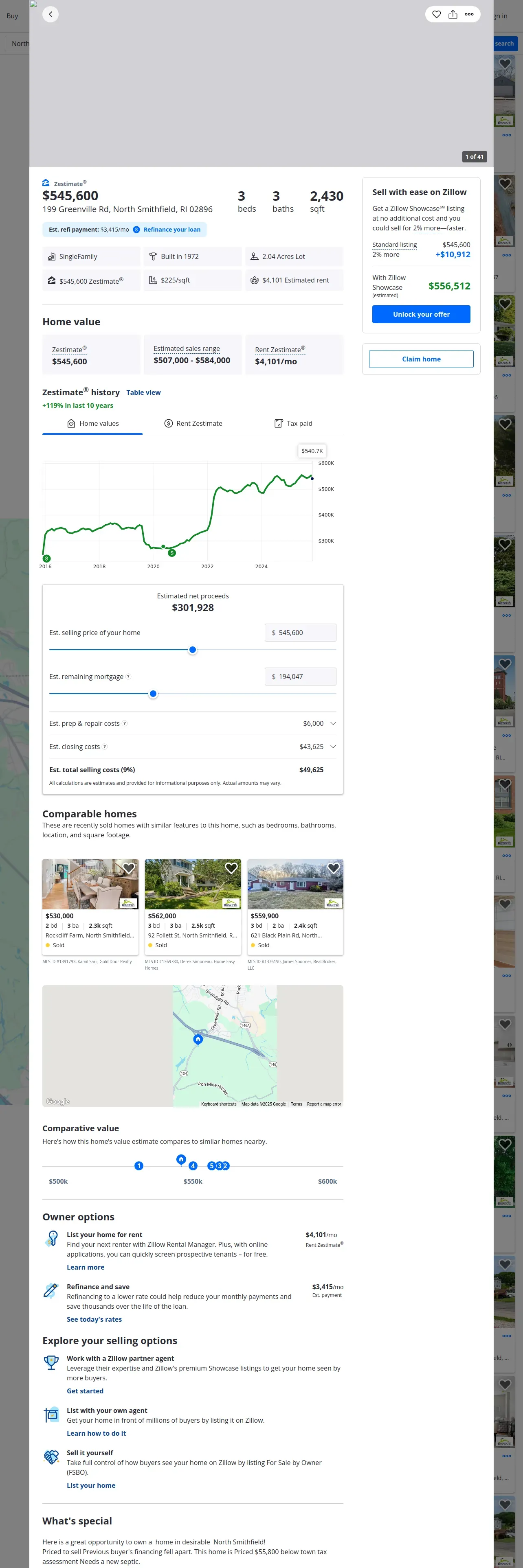Click the pencil icon beside Refinance and save

coord(51,1290)
